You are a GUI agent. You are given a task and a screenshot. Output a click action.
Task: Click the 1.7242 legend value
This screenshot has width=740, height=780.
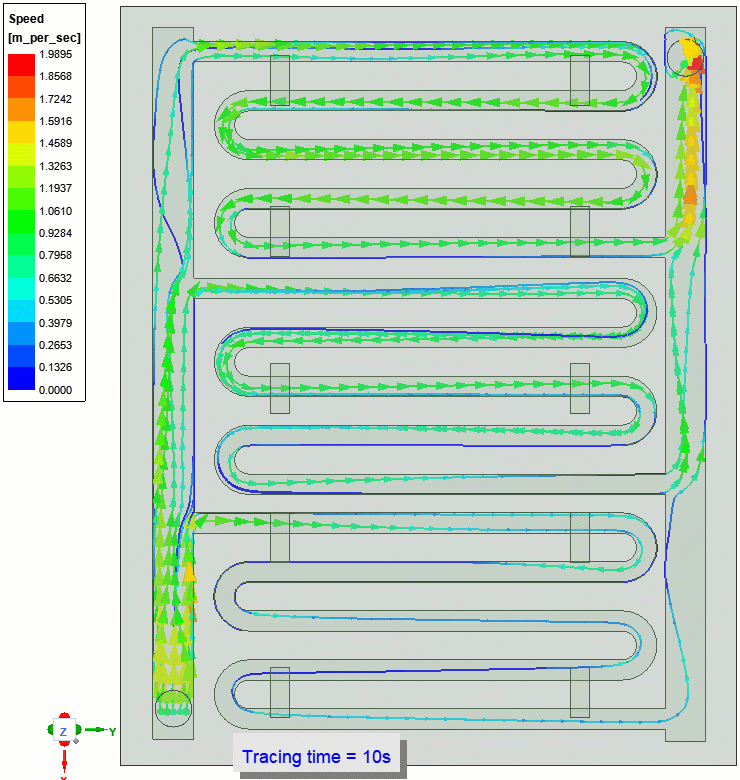tap(55, 99)
